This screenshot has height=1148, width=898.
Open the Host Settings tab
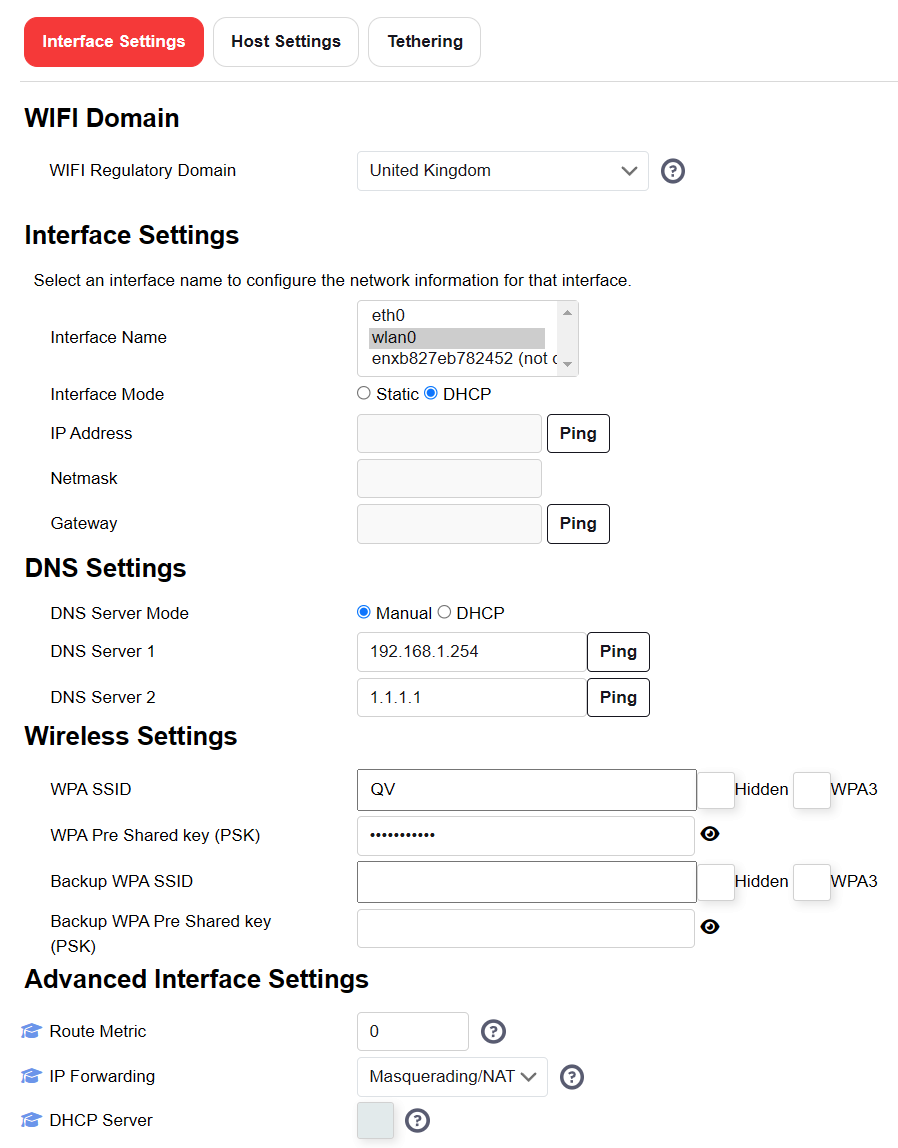tap(286, 42)
